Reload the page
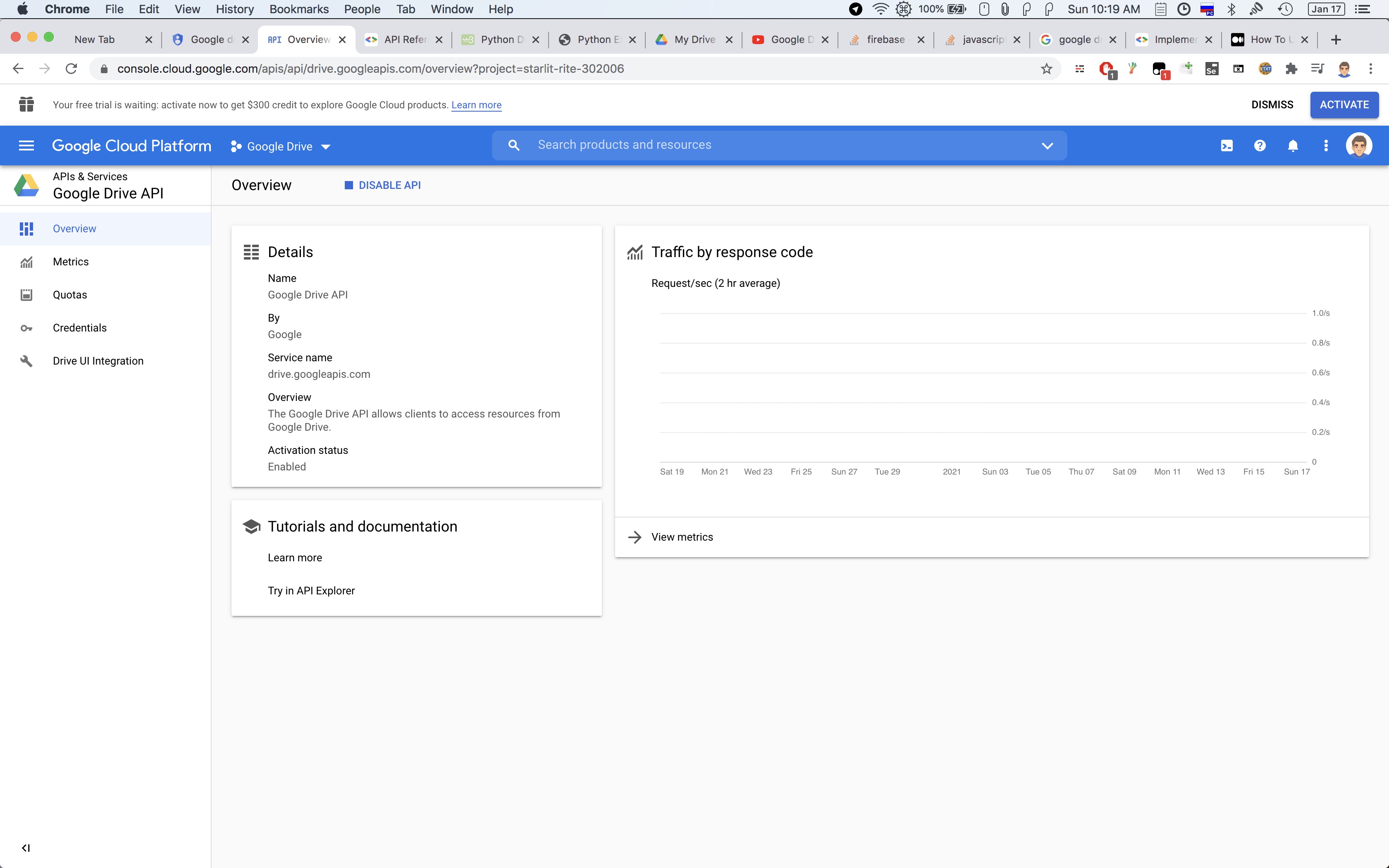The height and width of the screenshot is (868, 1389). pyautogui.click(x=71, y=69)
